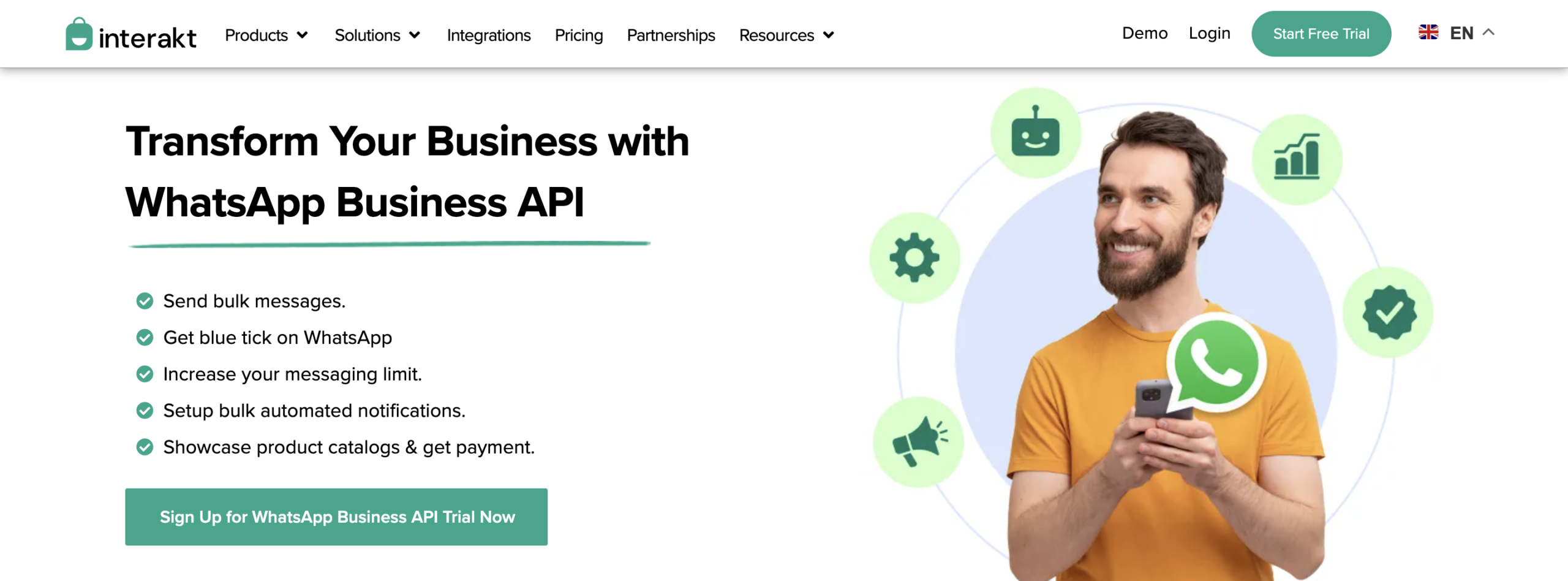Click the Start Free Trial button

[1321, 34]
